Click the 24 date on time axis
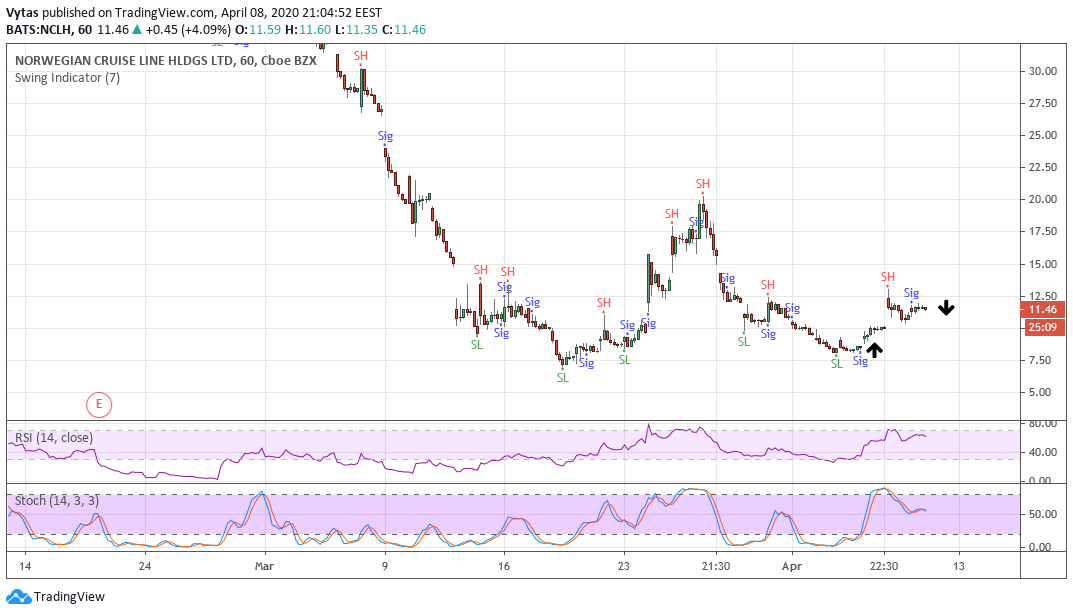 click(x=144, y=566)
